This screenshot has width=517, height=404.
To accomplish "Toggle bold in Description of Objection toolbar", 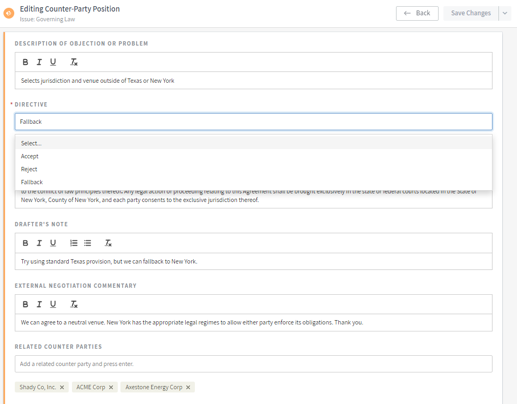I will tap(25, 62).
